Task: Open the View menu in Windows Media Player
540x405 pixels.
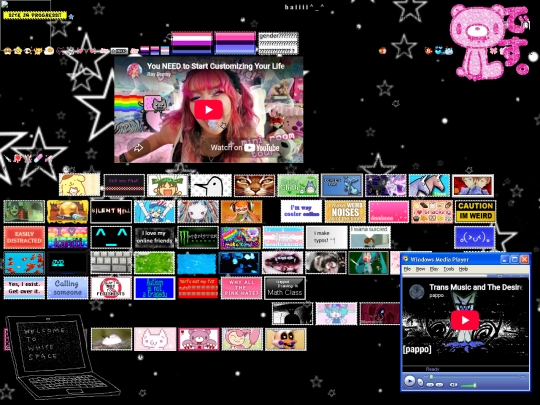Action: coord(420,269)
